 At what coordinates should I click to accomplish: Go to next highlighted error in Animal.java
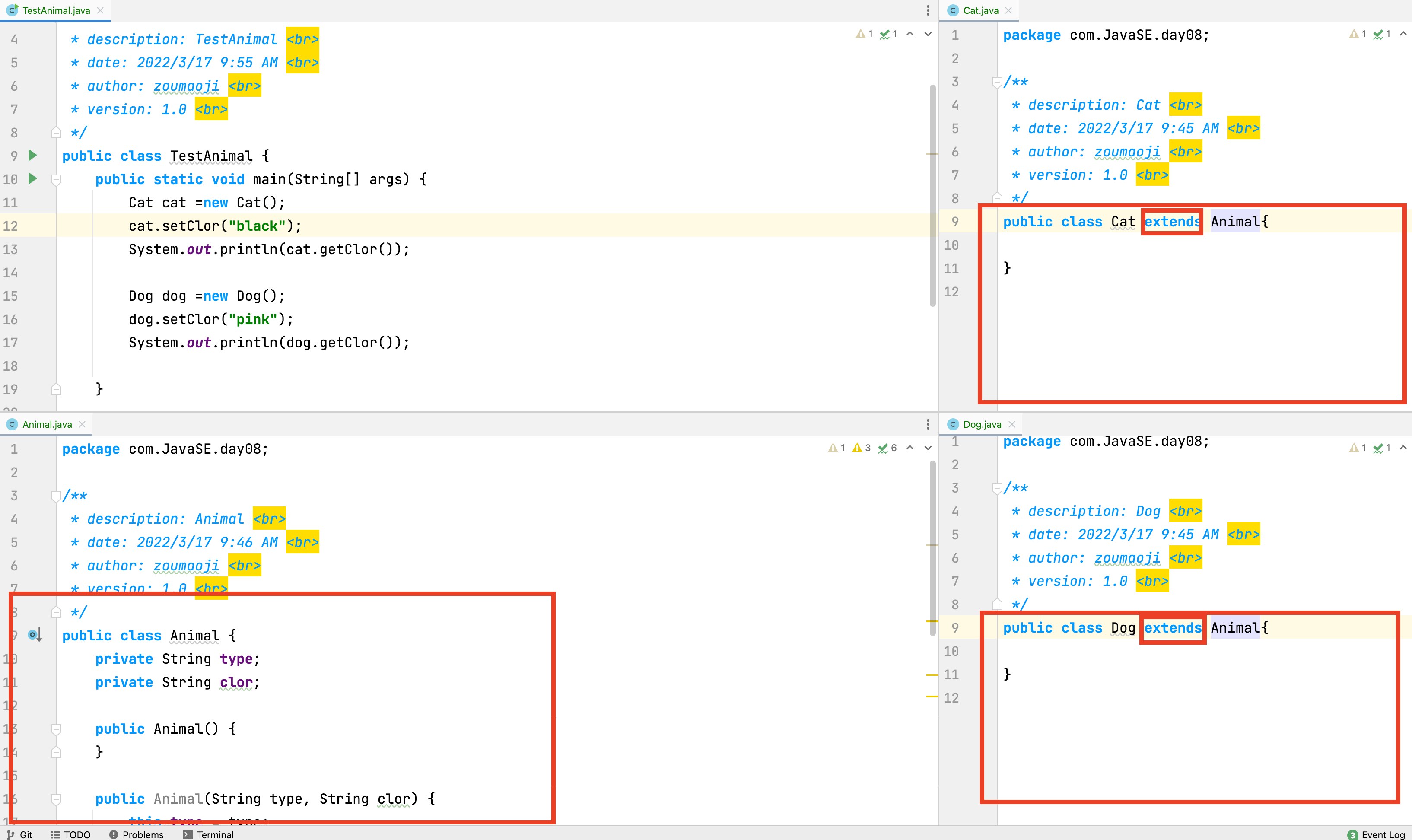tap(928, 448)
